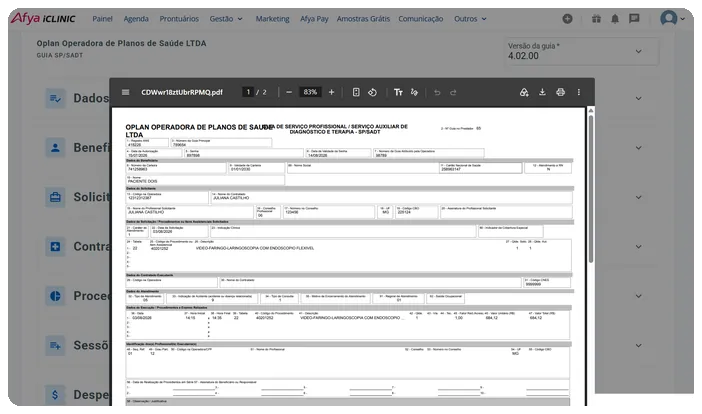Open the notifications bell
The height and width of the screenshot is (414, 702).
[615, 19]
